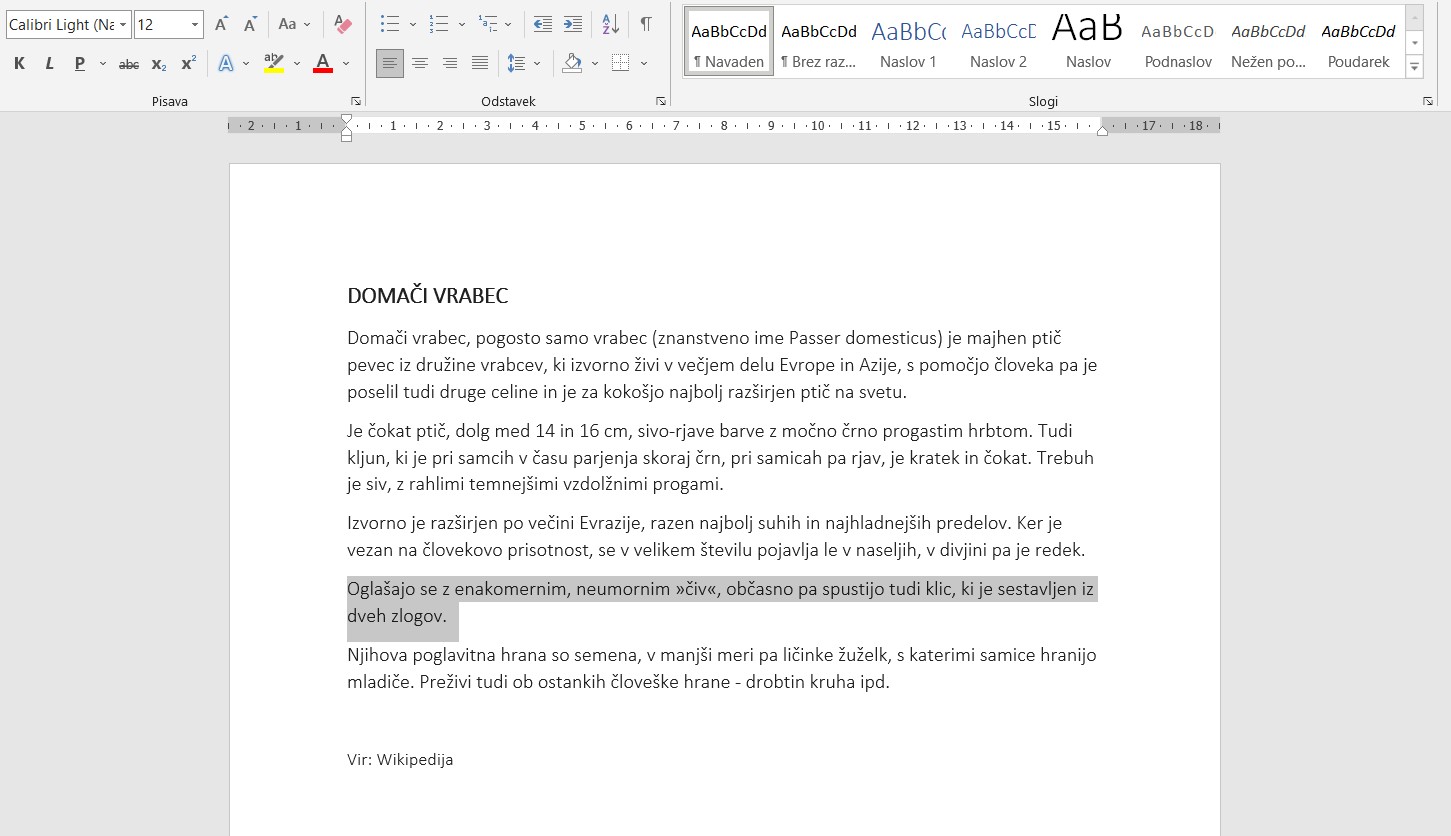Image resolution: width=1451 pixels, height=836 pixels.
Task: Toggle strikethrough abc formatting
Action: point(129,64)
